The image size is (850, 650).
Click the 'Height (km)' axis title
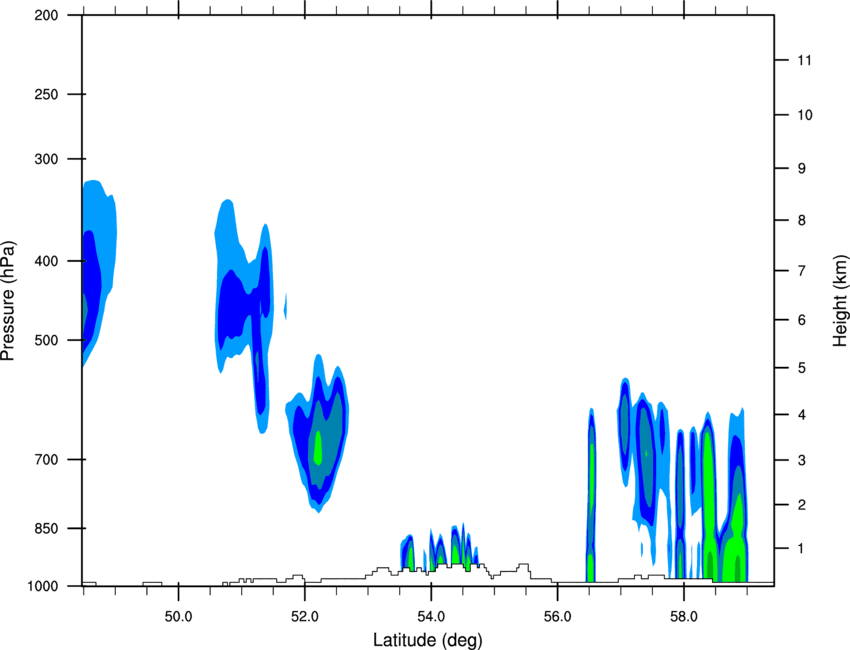(840, 300)
